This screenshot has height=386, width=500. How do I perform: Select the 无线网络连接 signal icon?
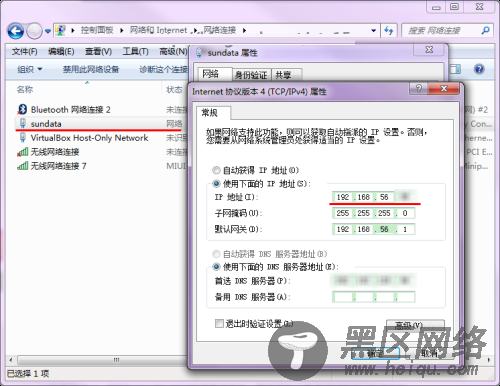pos(23,152)
